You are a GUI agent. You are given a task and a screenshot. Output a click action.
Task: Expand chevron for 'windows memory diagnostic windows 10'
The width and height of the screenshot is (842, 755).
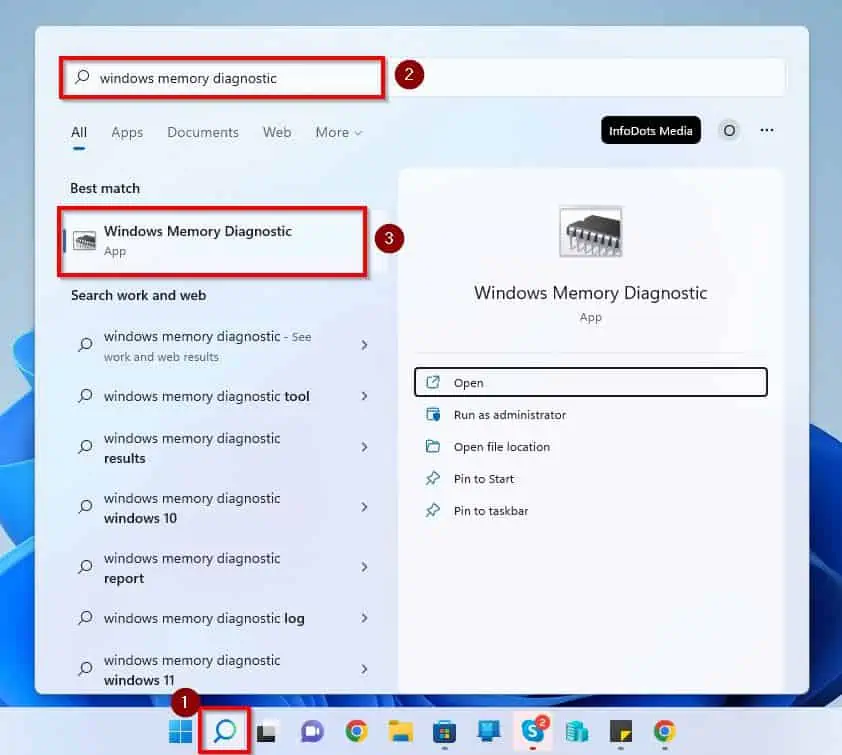(x=365, y=507)
